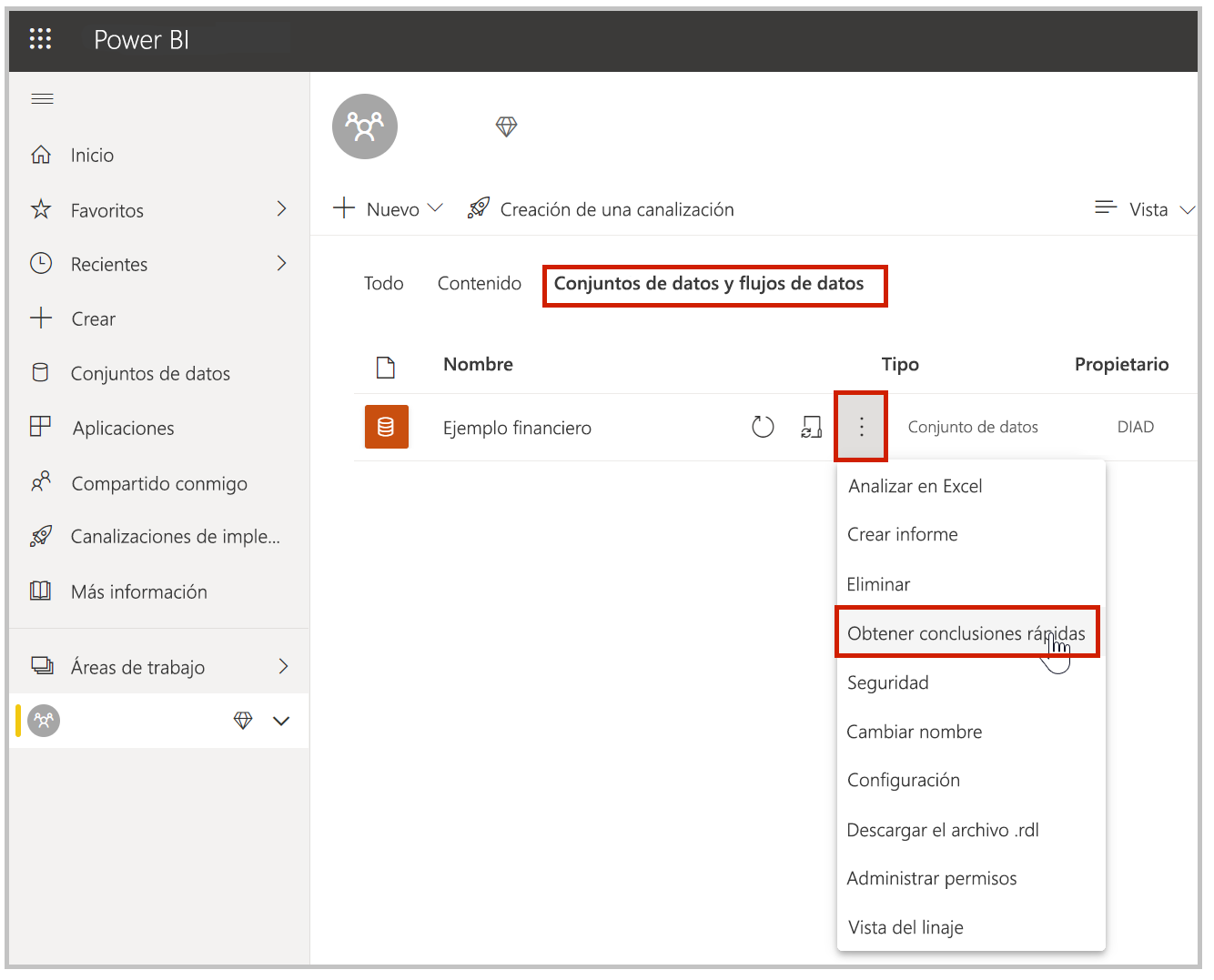Click the Áreas de trabajo monitor icon
Screen dimensions: 1214x980
(42, 665)
